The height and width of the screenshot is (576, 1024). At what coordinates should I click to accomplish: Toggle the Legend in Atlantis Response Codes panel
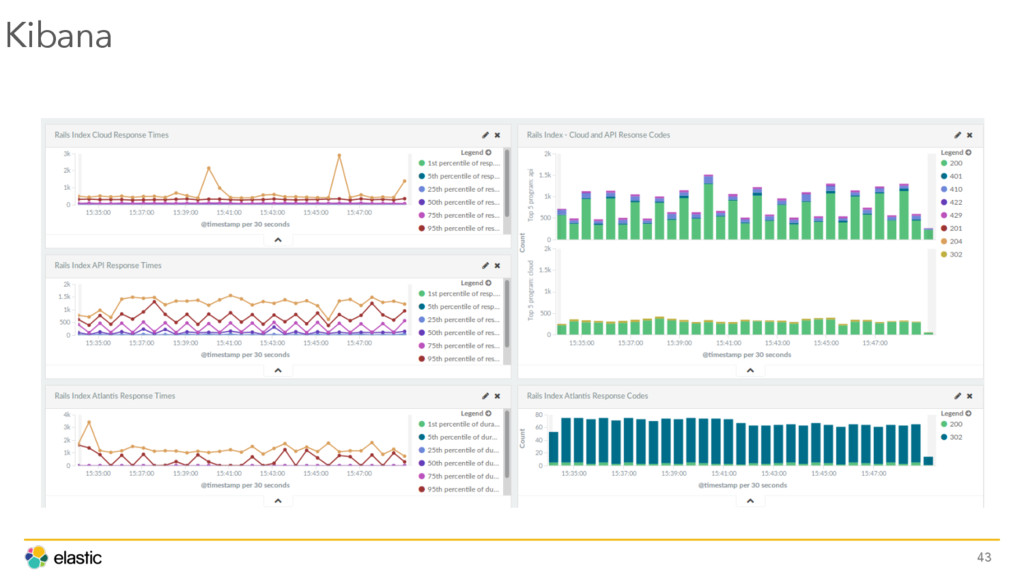pyautogui.click(x=956, y=414)
